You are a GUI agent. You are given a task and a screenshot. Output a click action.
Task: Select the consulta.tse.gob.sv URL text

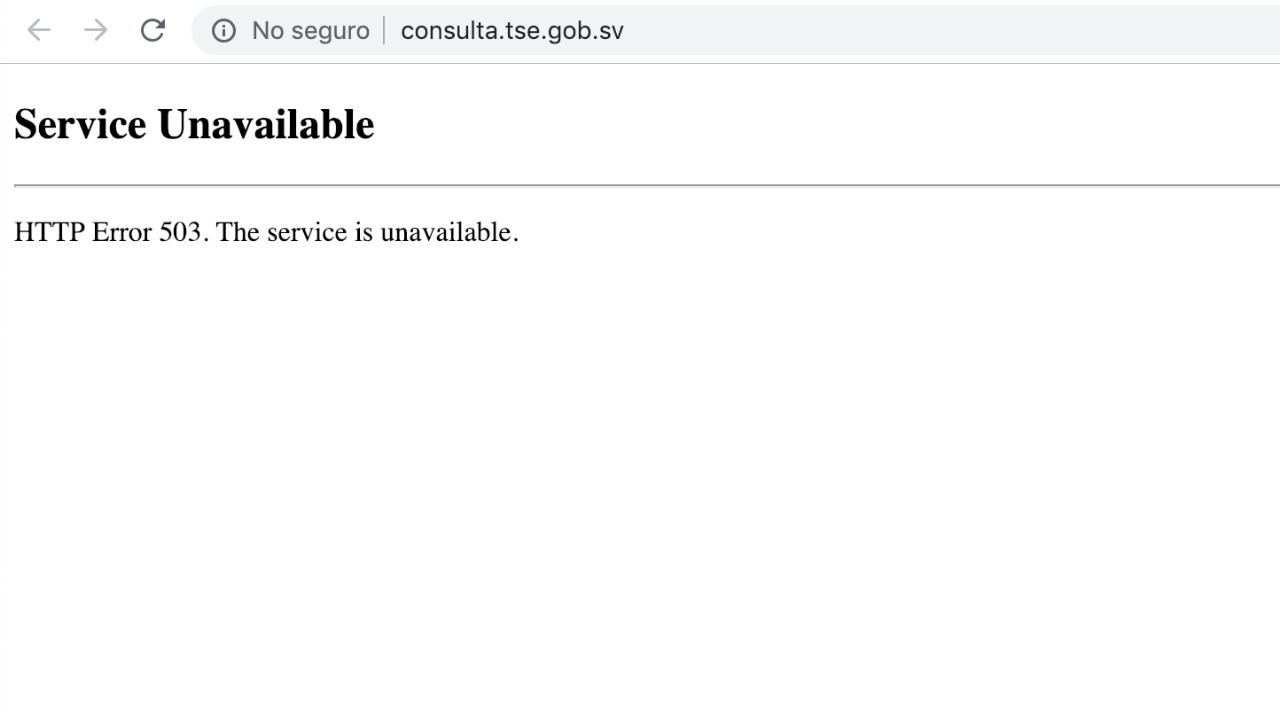click(x=512, y=31)
